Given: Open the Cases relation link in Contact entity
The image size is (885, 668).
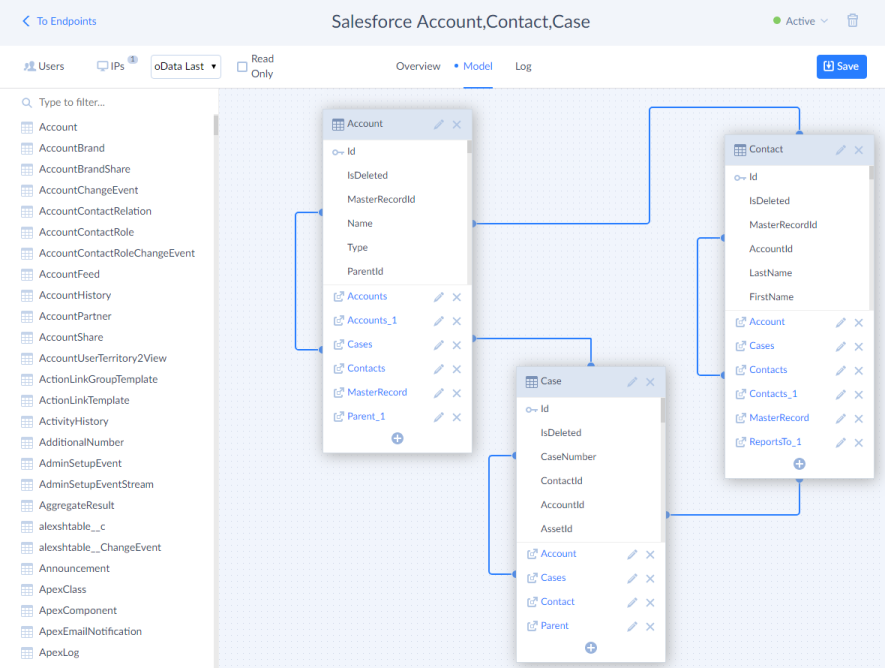Looking at the screenshot, I should pyautogui.click(x=761, y=346).
